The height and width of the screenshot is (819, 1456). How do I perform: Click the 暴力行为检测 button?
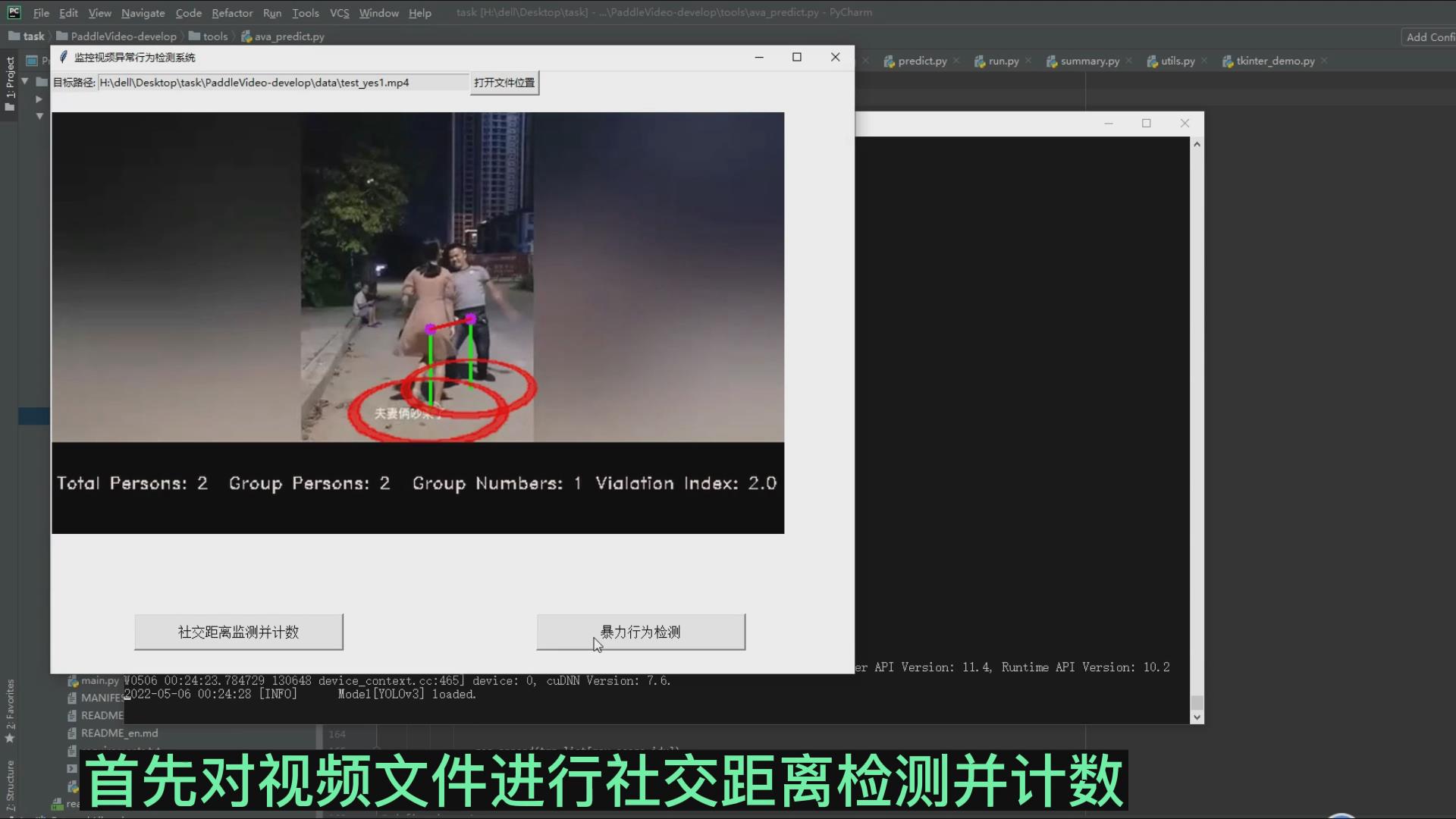click(641, 632)
